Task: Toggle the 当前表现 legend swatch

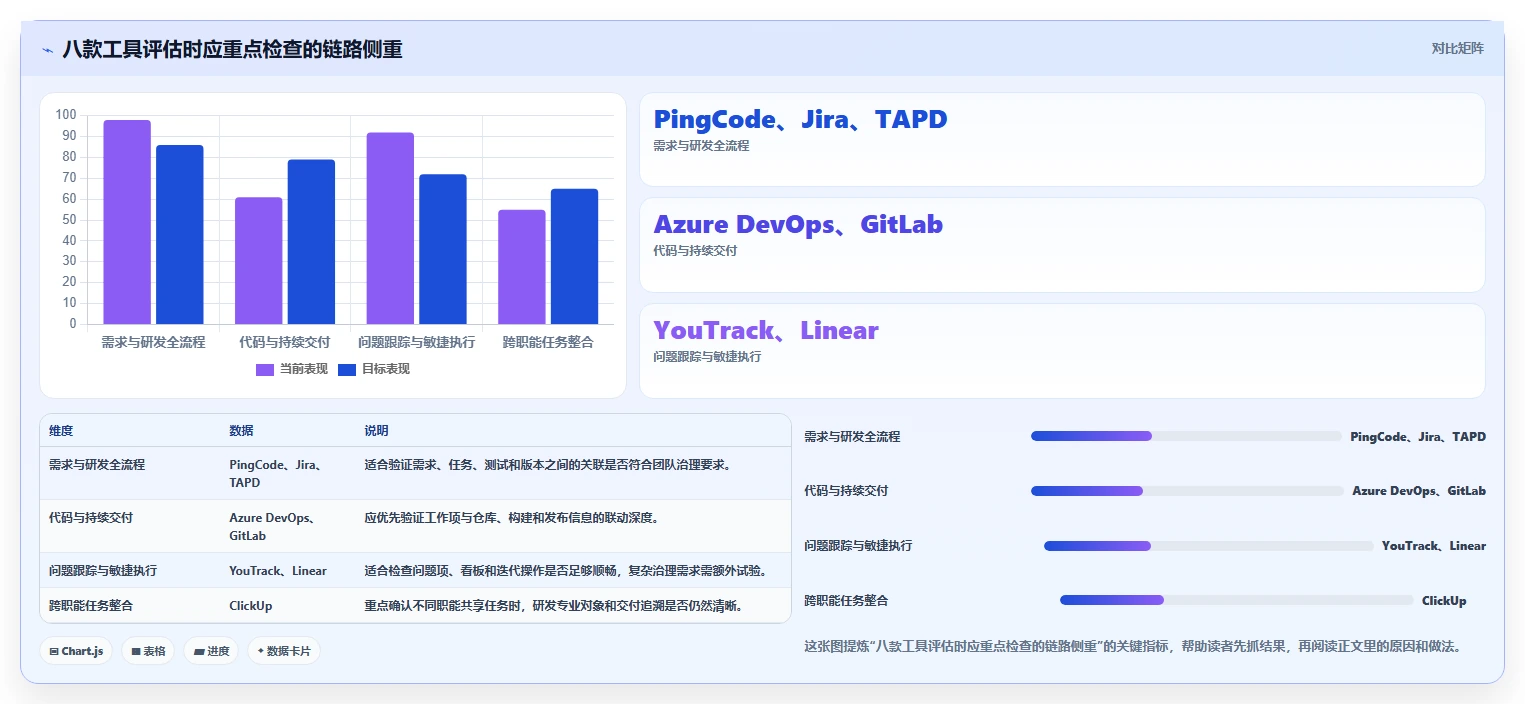Action: point(265,369)
